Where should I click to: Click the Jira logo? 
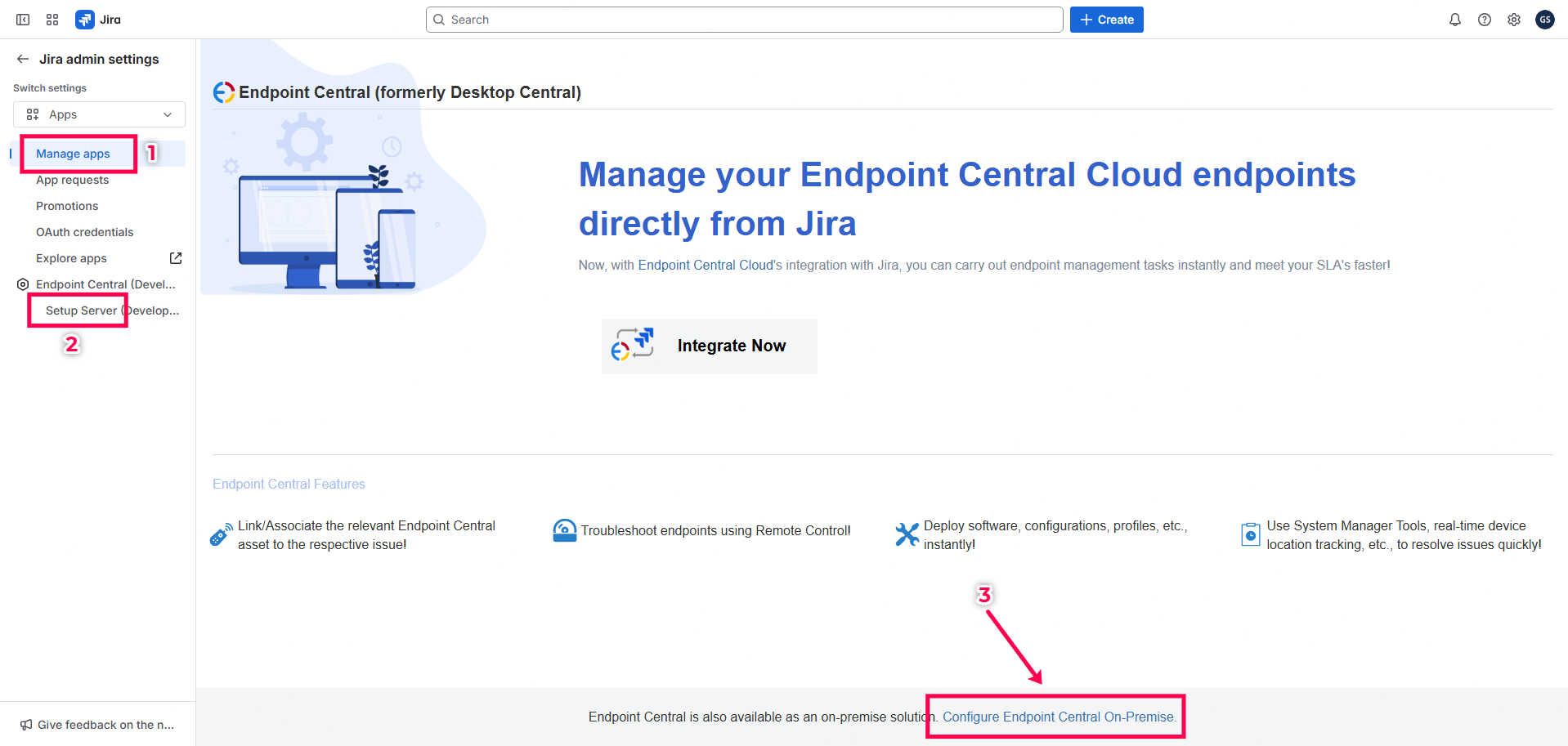click(98, 20)
